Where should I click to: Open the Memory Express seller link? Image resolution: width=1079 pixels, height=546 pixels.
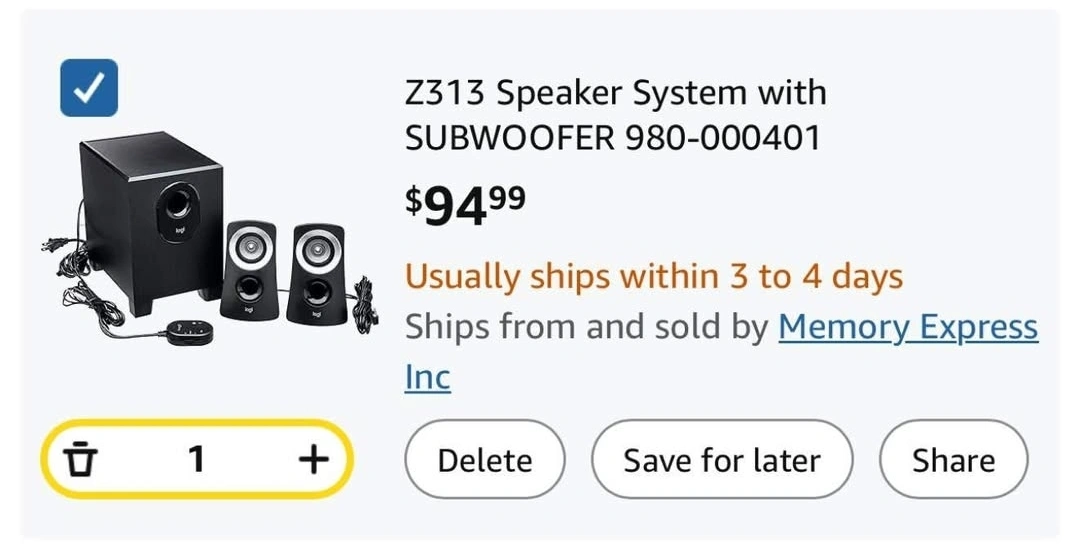click(907, 327)
